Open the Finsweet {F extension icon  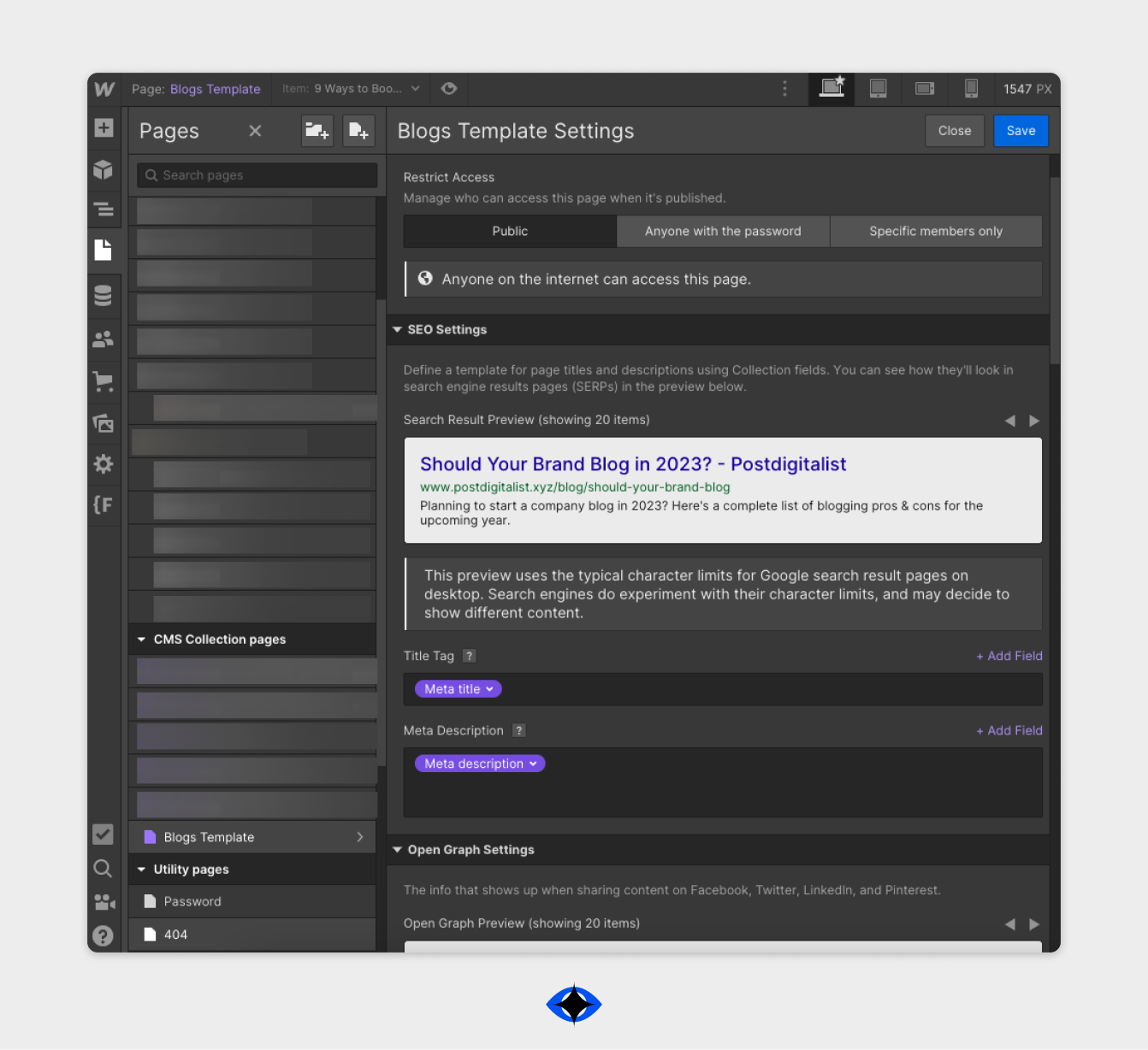click(104, 504)
